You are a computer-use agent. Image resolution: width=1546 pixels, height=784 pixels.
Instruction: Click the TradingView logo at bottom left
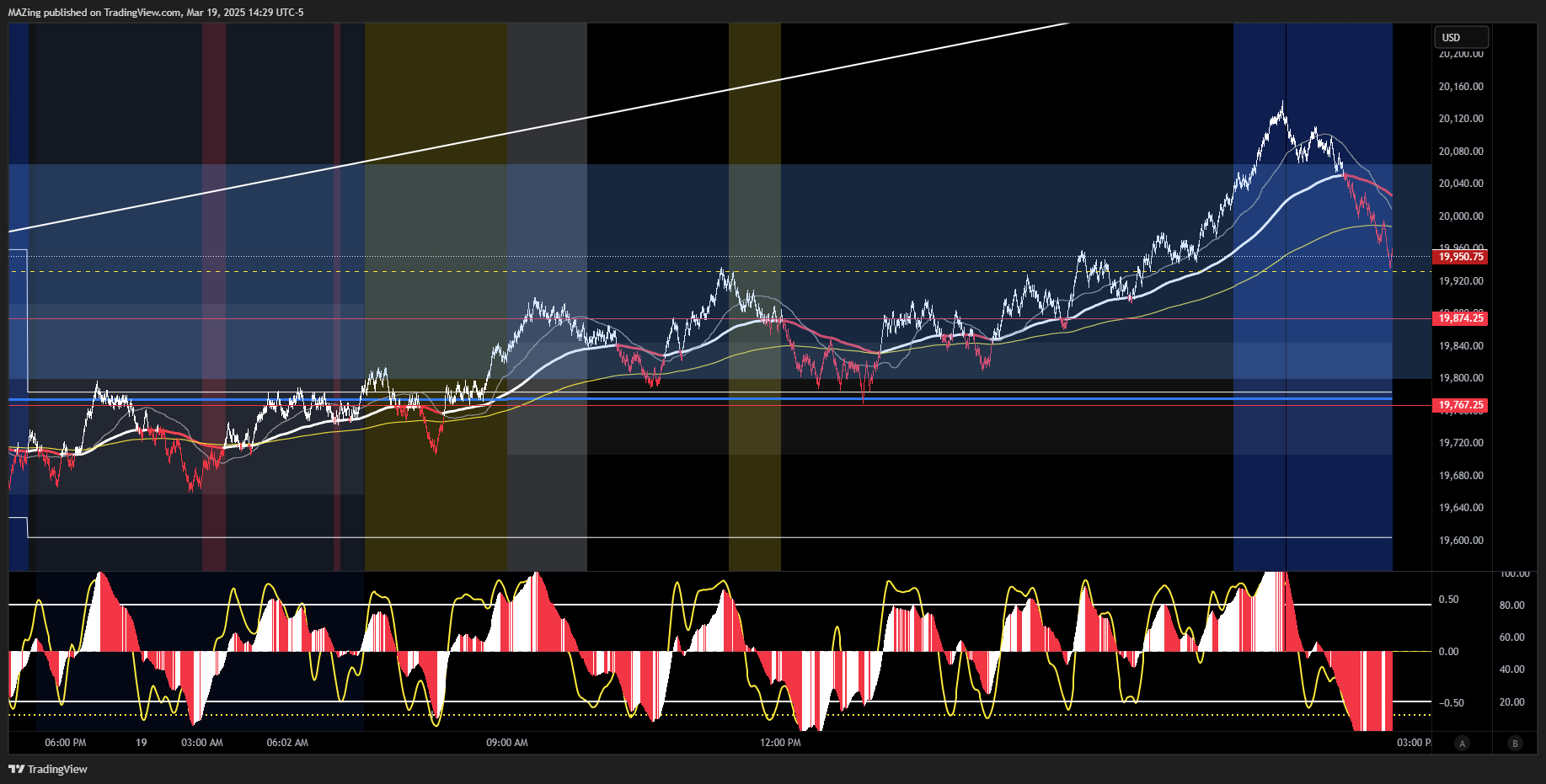pos(48,769)
